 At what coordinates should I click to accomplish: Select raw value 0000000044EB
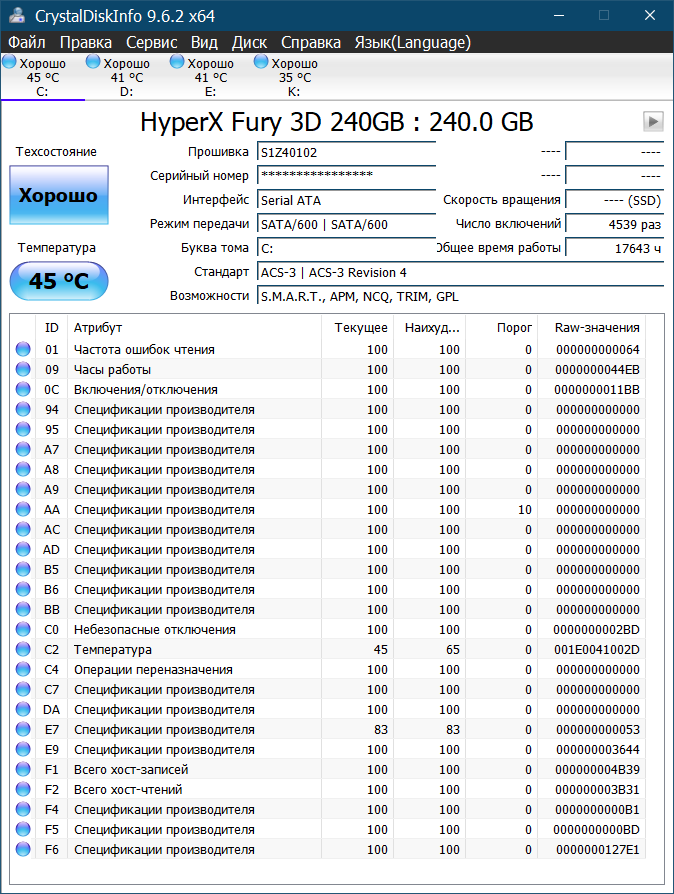point(598,369)
